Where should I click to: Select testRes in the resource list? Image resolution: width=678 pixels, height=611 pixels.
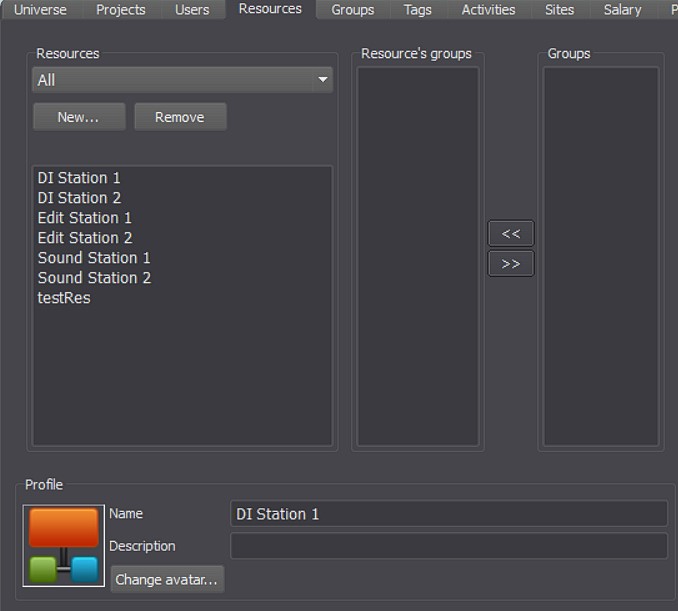point(182,298)
